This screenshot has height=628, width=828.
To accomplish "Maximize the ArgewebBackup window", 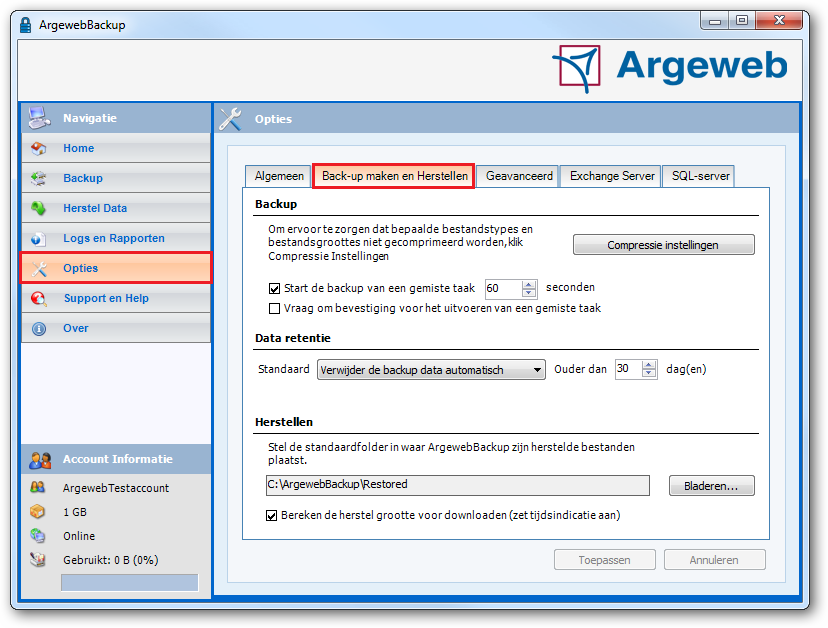I will [742, 21].
